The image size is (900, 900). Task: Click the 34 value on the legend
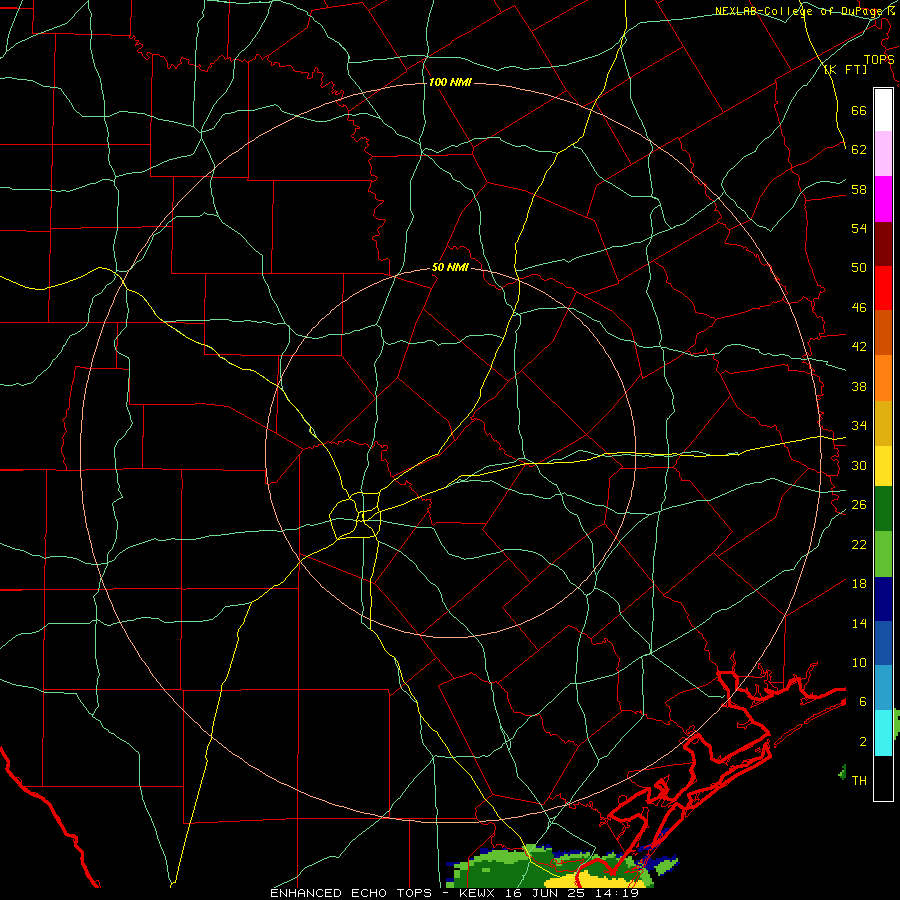[859, 425]
